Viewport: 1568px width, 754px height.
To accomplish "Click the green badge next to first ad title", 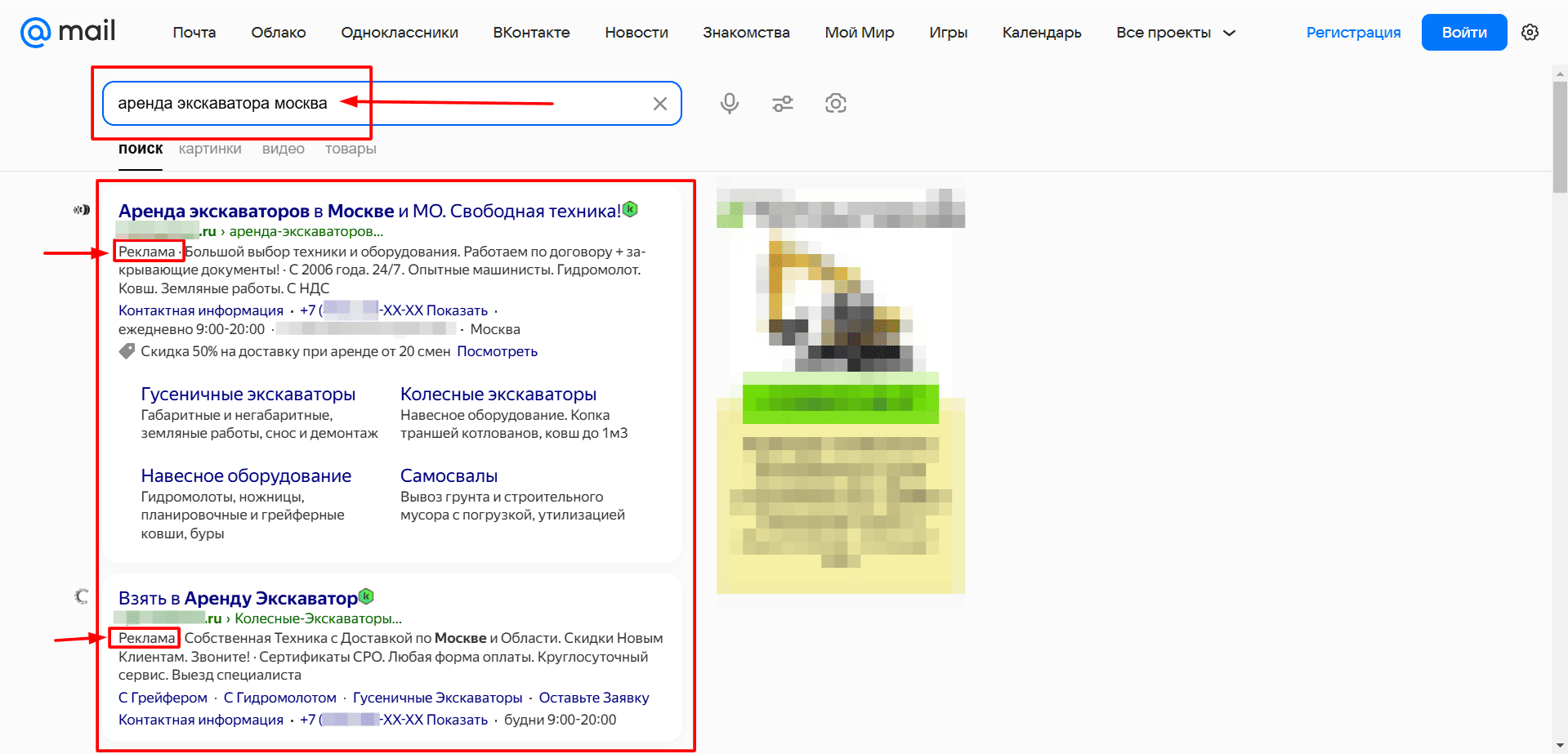I will tap(630, 209).
